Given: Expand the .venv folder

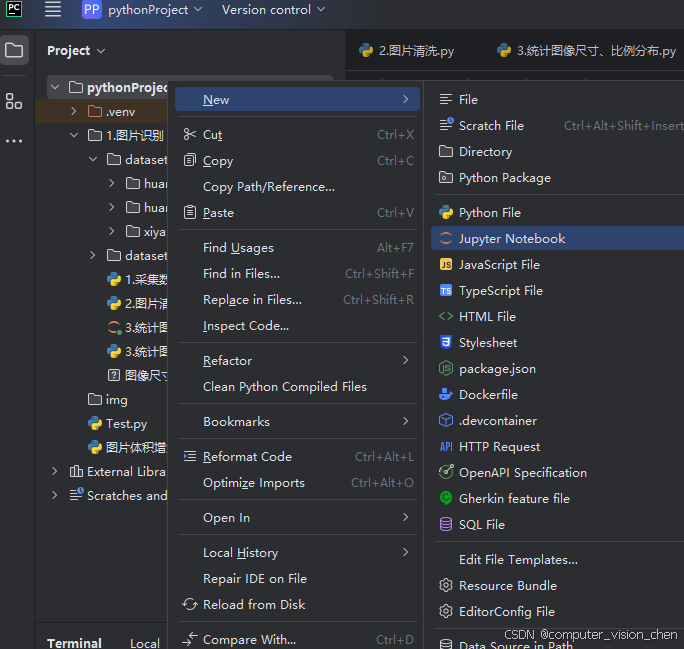Looking at the screenshot, I should 74,111.
